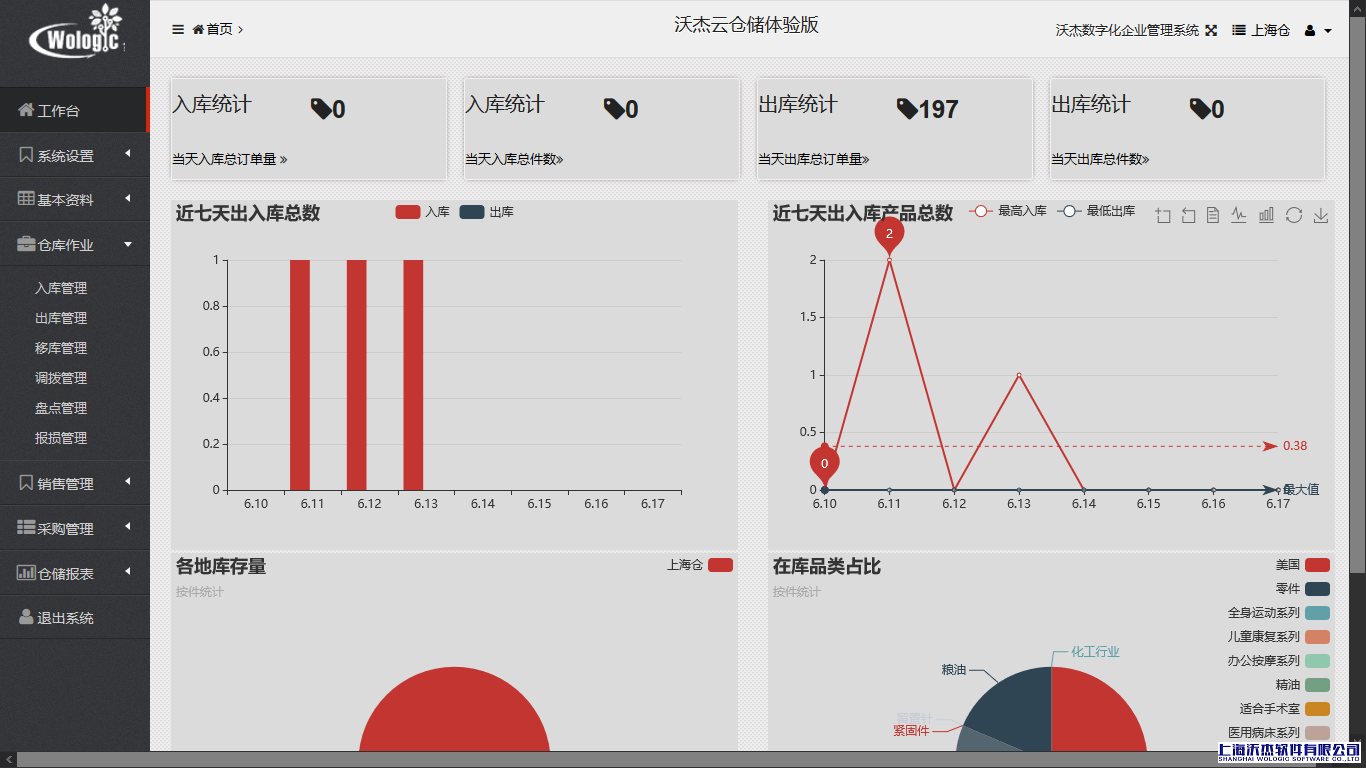Screen dimensions: 1366x768
Task: Expand the 仓储报表 menu arrow
Action: click(x=128, y=572)
